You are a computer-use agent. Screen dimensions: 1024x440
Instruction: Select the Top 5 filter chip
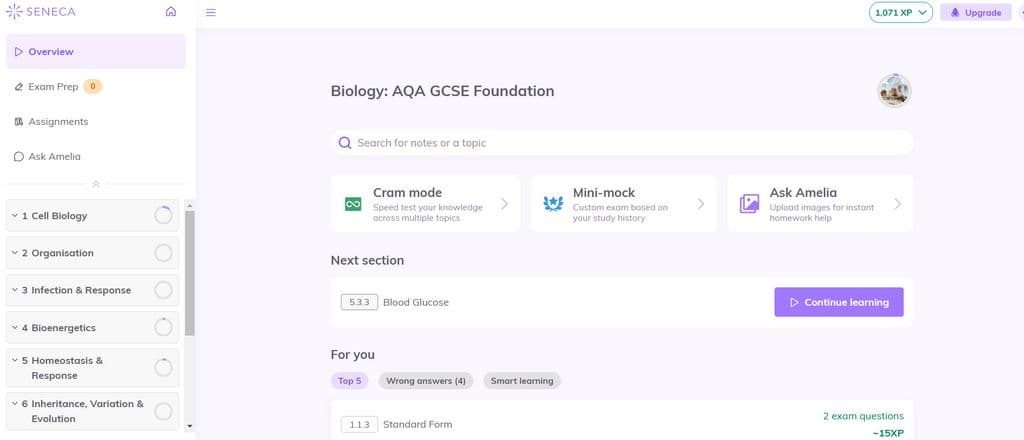(349, 381)
